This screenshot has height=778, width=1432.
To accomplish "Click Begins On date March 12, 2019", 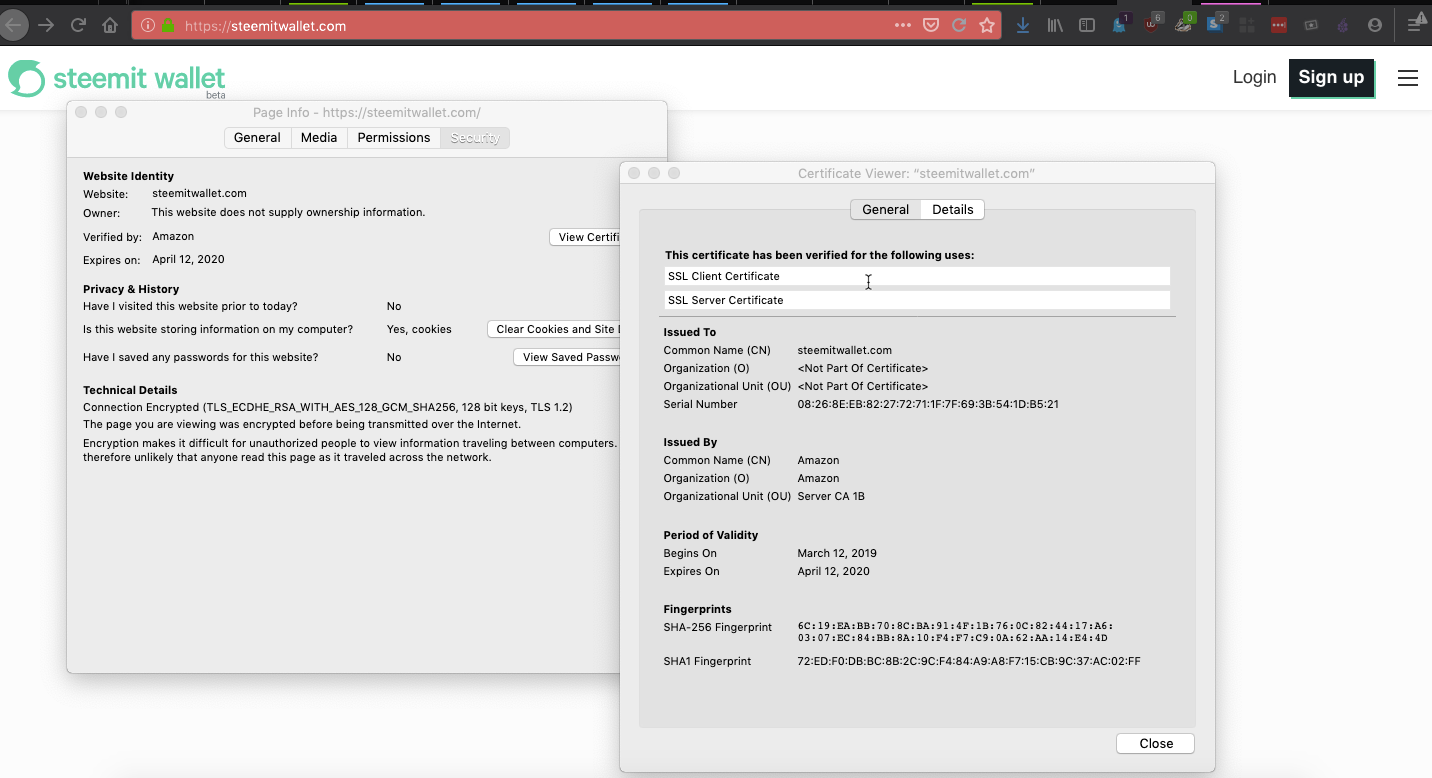I will point(837,554).
